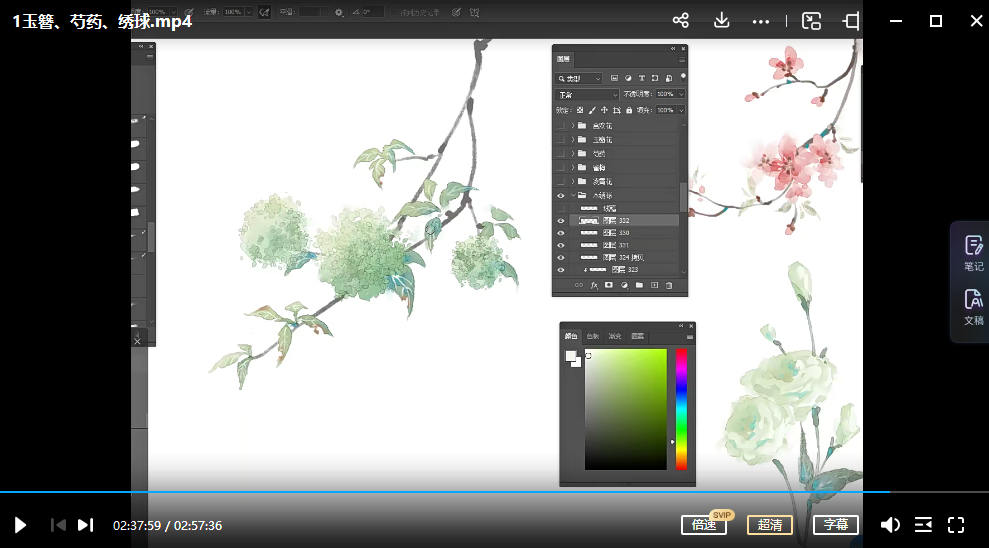Open the 笔记 notes side panel
Image resolution: width=989 pixels, height=548 pixels.
click(973, 252)
